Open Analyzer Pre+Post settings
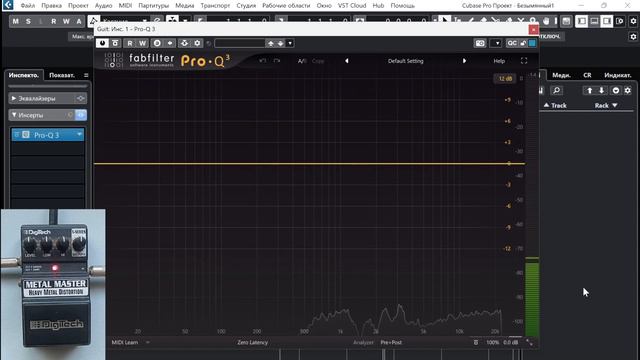 (391, 342)
